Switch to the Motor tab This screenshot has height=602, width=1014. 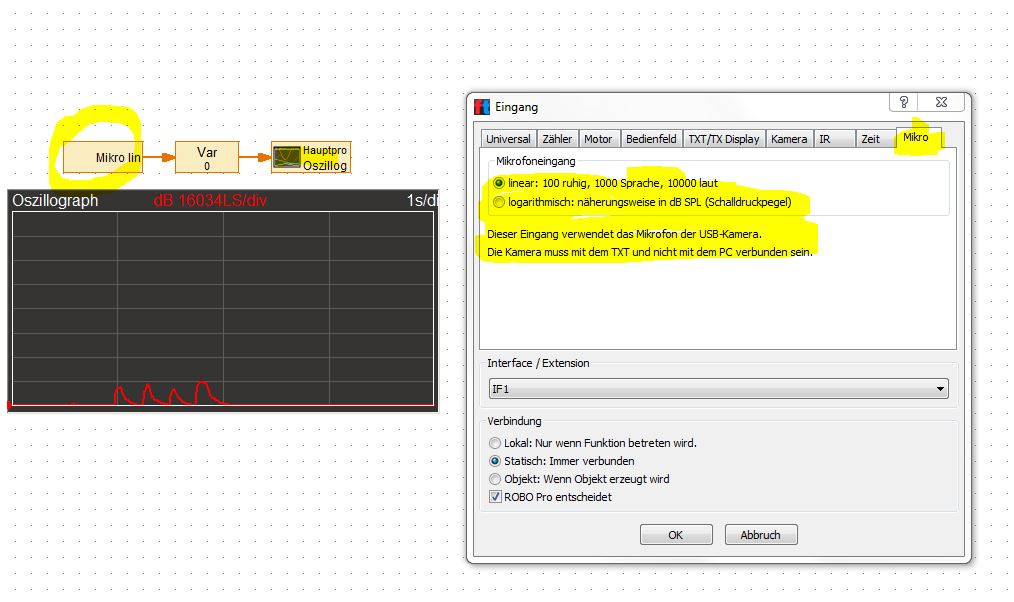(598, 139)
